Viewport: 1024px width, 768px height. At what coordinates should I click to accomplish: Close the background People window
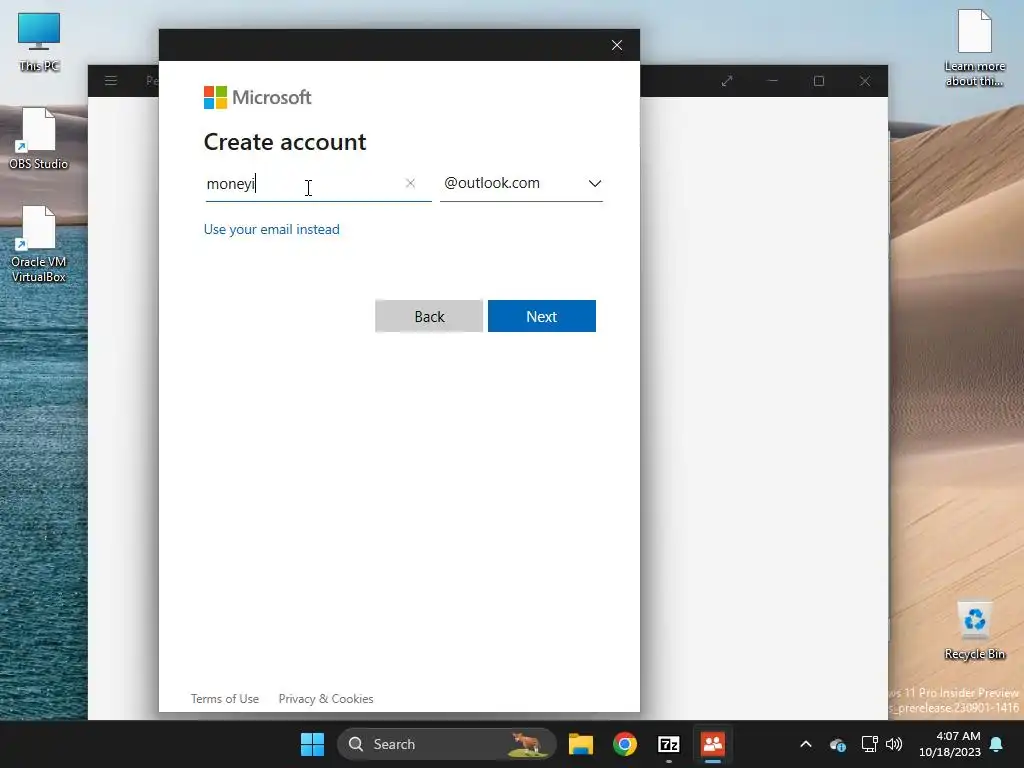pyautogui.click(x=865, y=81)
